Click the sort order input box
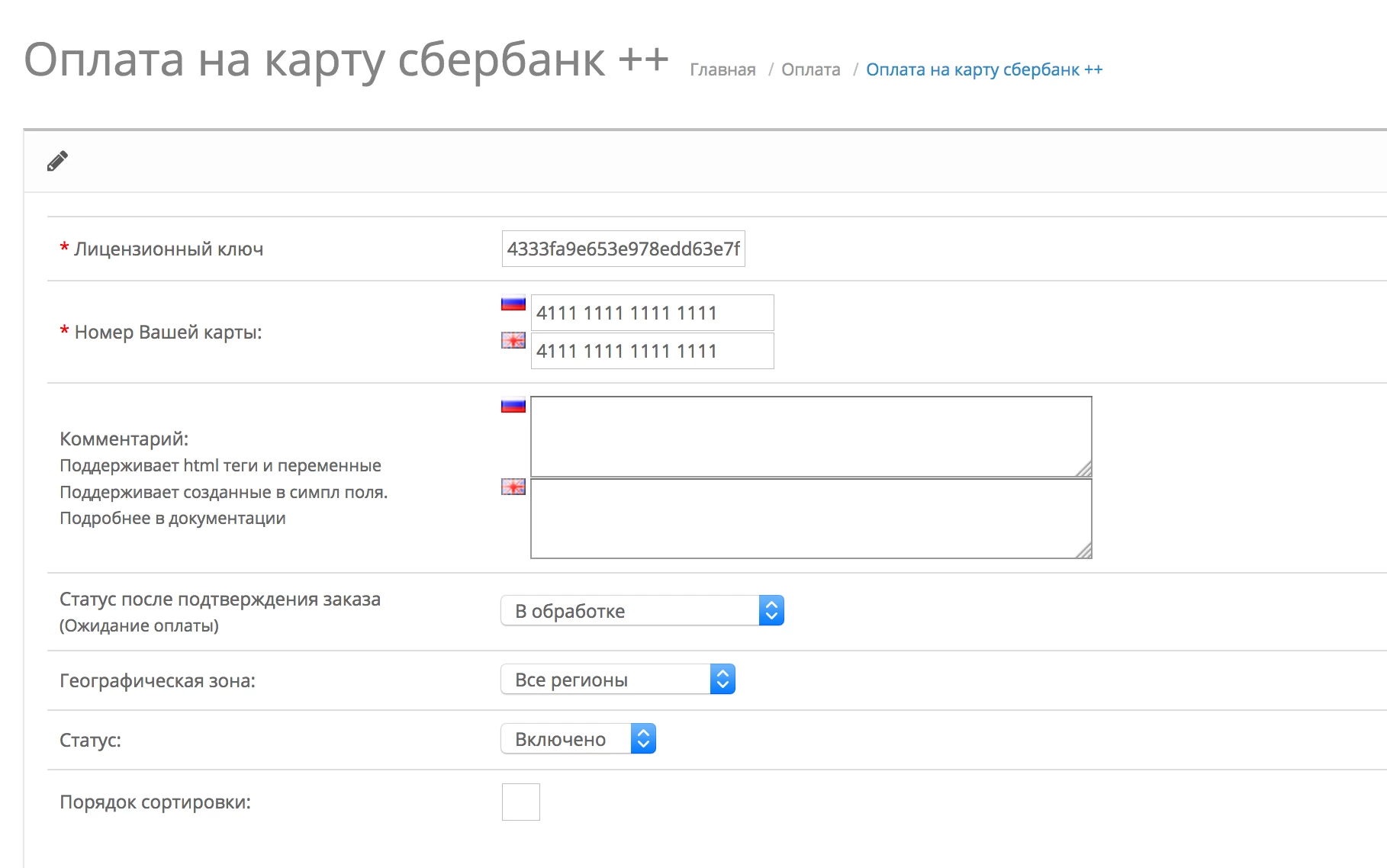Image resolution: width=1387 pixels, height=868 pixels. tap(521, 802)
